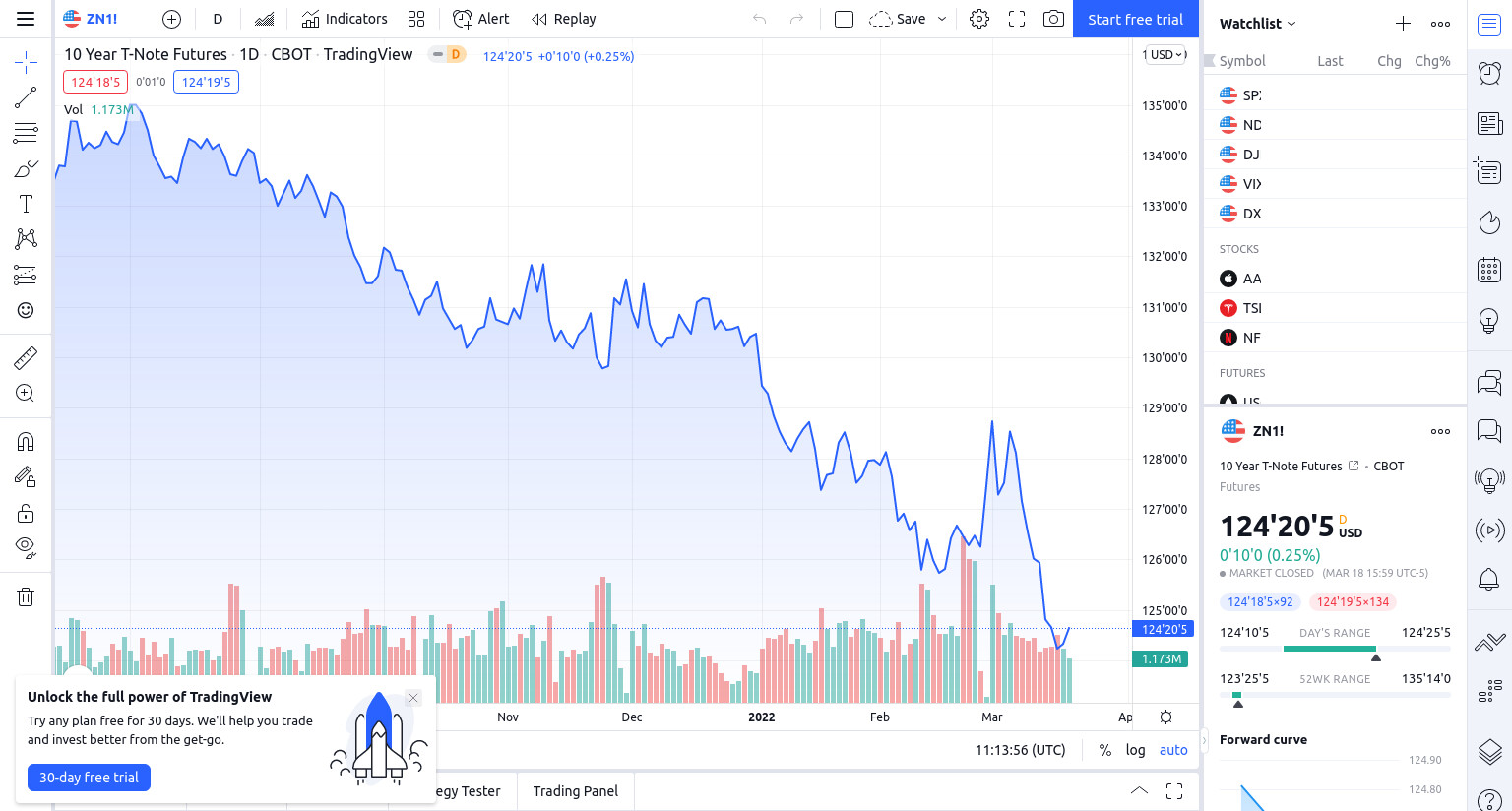Image resolution: width=1512 pixels, height=811 pixels.
Task: Open ZN1! details more options menu
Action: point(1440,431)
